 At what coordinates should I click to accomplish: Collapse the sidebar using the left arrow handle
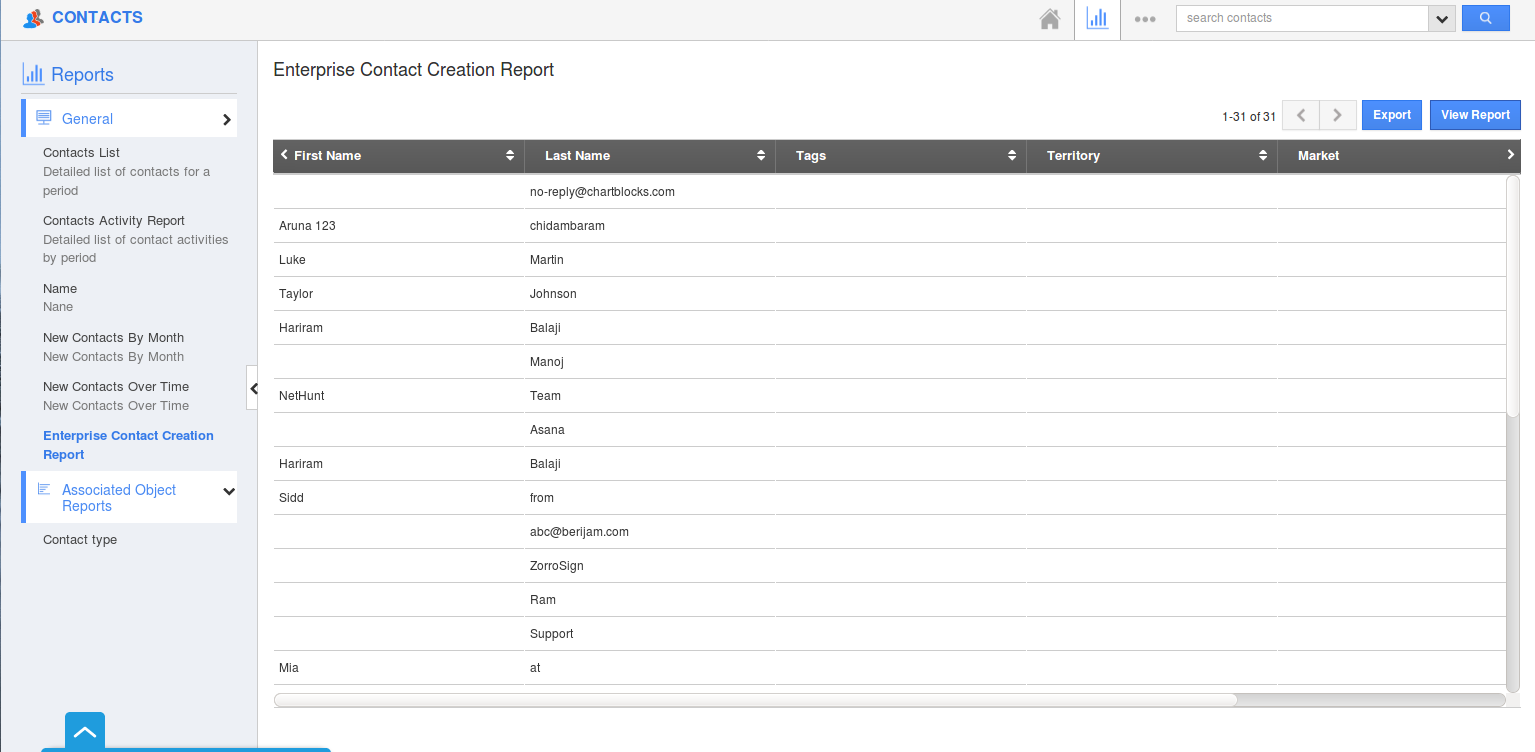[253, 388]
